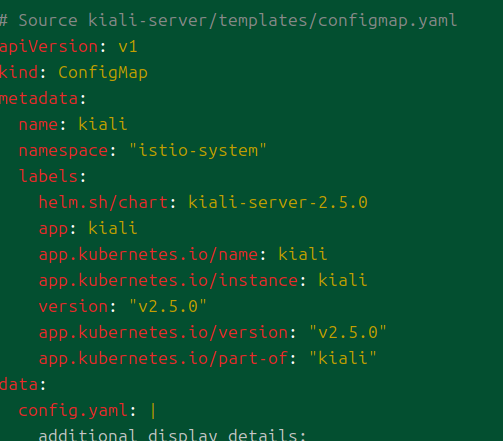Click the app.kubernetes.io/name key

149,255
